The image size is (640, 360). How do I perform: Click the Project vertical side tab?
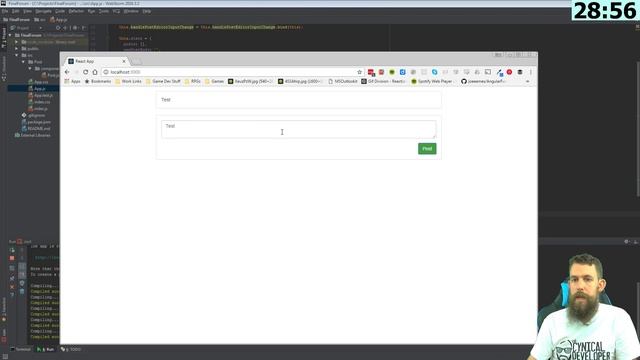[x=4, y=38]
